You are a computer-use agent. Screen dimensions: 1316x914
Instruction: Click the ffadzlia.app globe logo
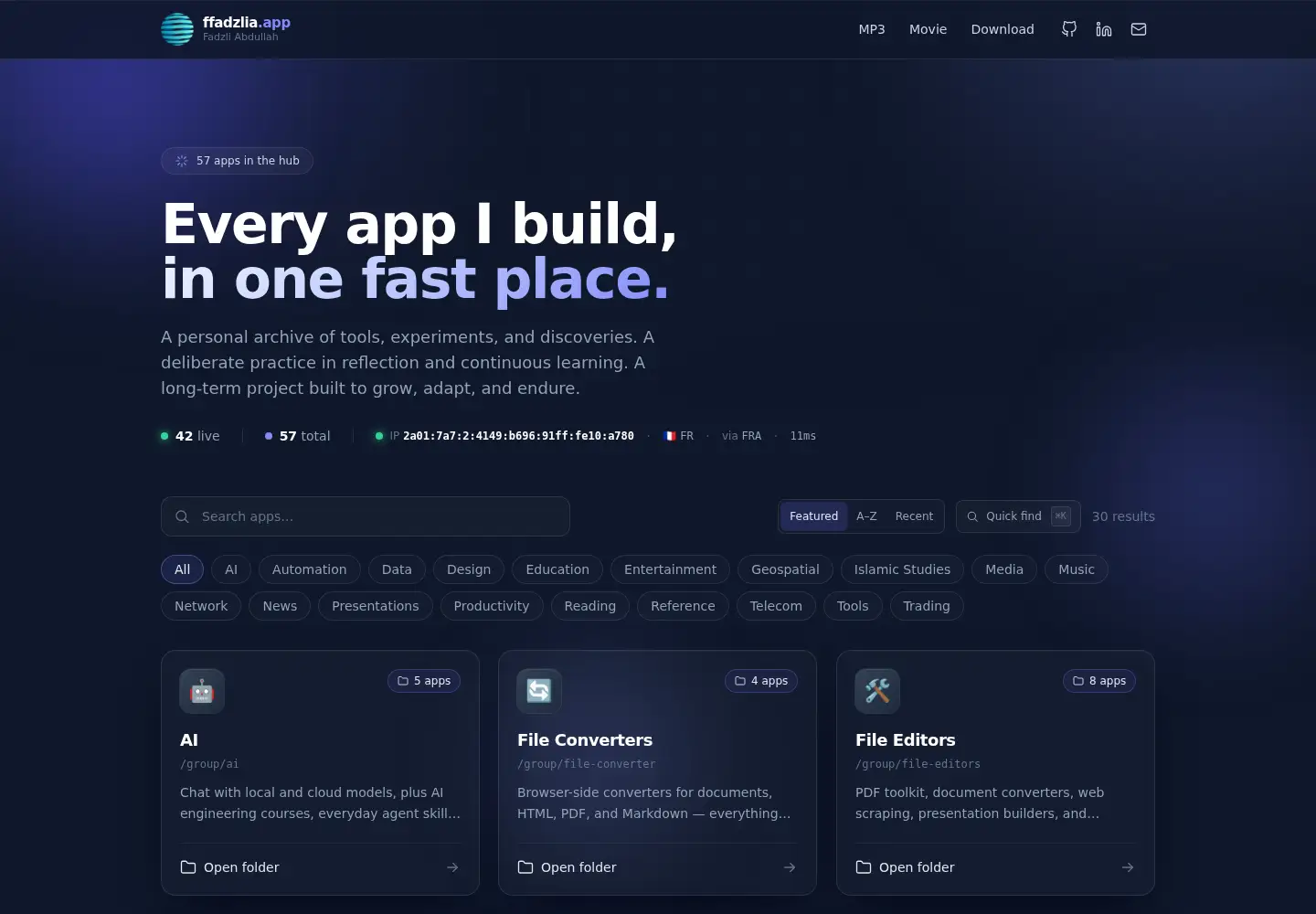tap(177, 29)
